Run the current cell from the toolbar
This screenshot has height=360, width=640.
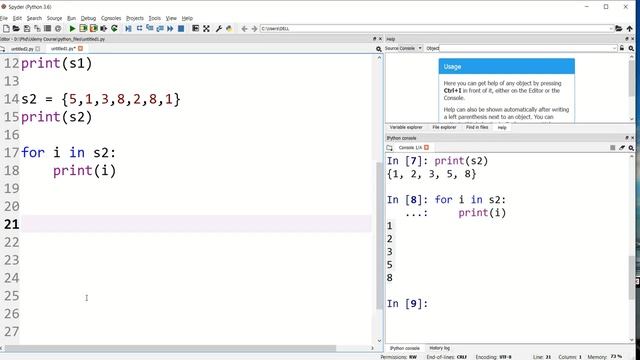pos(83,29)
